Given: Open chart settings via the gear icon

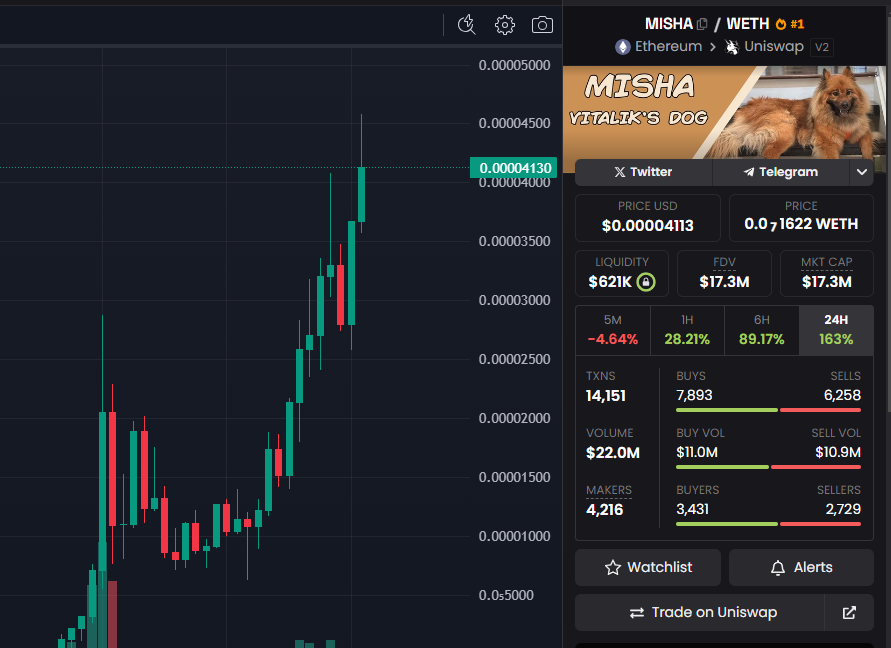Looking at the screenshot, I should pos(504,25).
